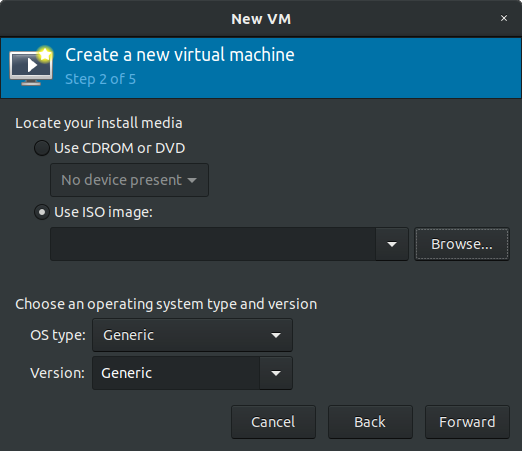This screenshot has height=451, width=522.
Task: Click the Use CDROM or DVD label text
Action: click(x=120, y=148)
